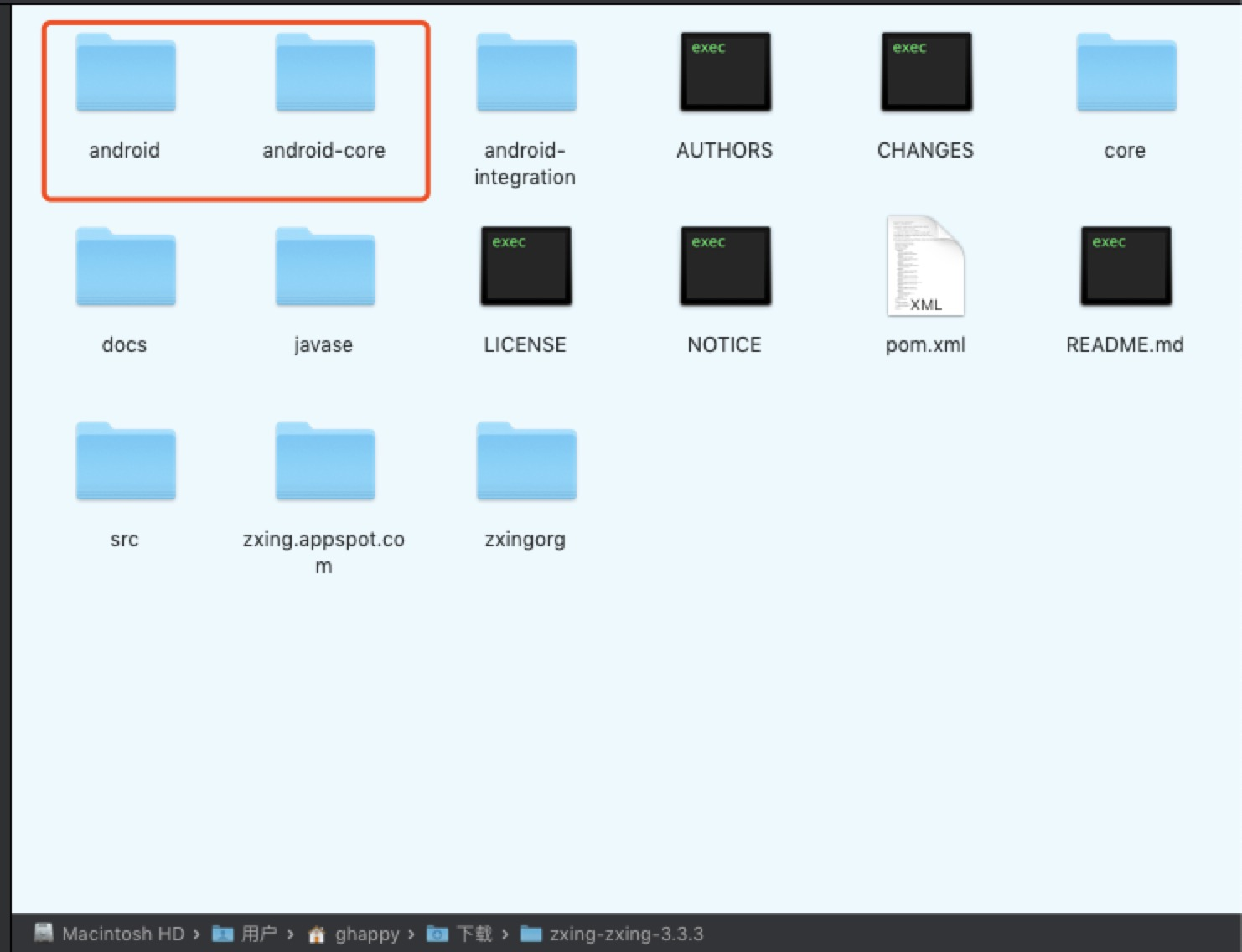
Task: Select the pom.xml XML file icon
Action: click(x=925, y=266)
